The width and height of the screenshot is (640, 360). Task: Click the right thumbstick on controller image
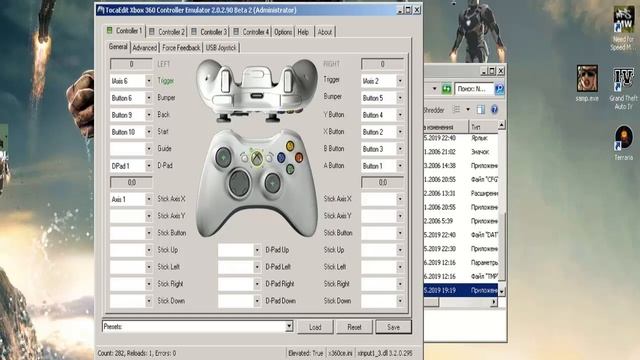pyautogui.click(x=272, y=183)
